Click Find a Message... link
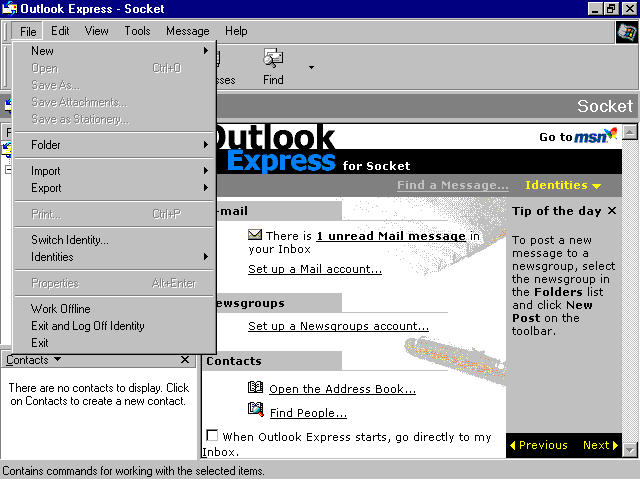 click(x=453, y=185)
